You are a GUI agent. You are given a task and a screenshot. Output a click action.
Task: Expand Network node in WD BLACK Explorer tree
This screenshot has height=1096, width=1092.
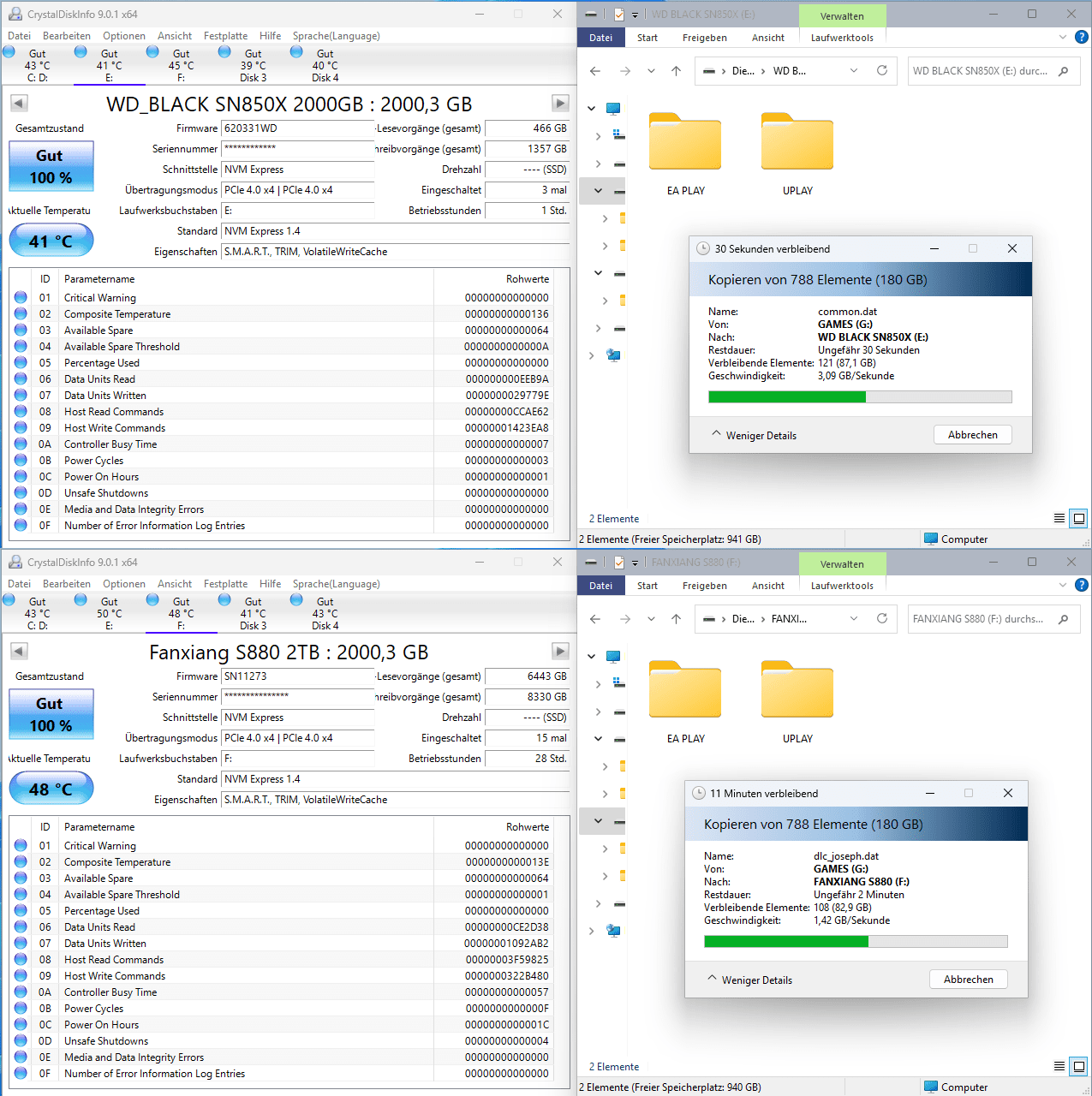(592, 355)
